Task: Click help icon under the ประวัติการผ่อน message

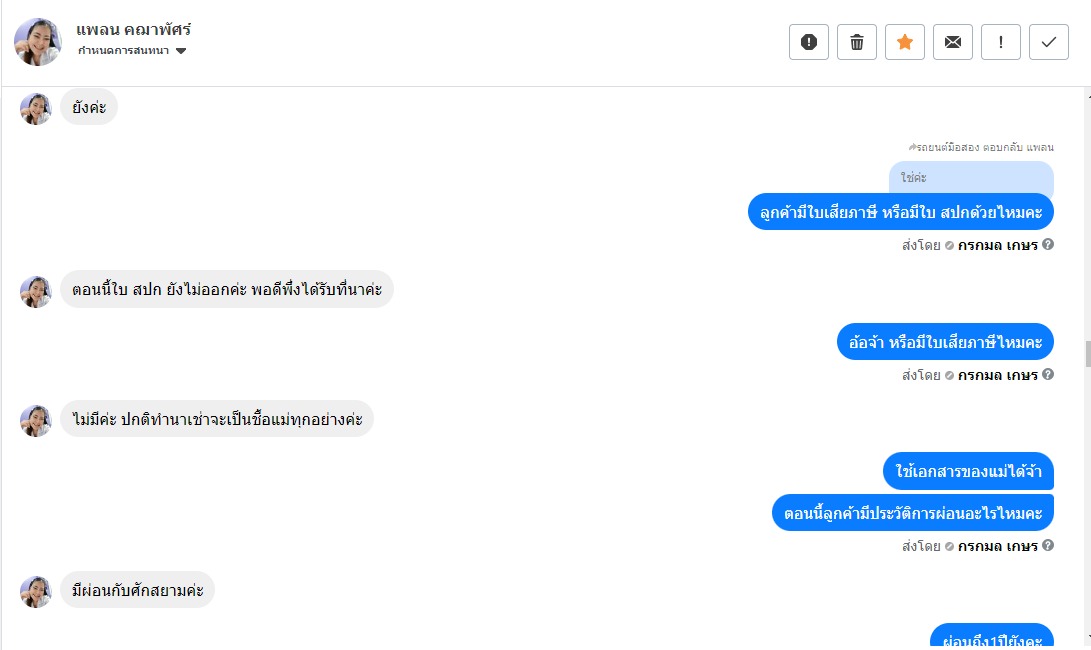Action: click(x=1048, y=546)
